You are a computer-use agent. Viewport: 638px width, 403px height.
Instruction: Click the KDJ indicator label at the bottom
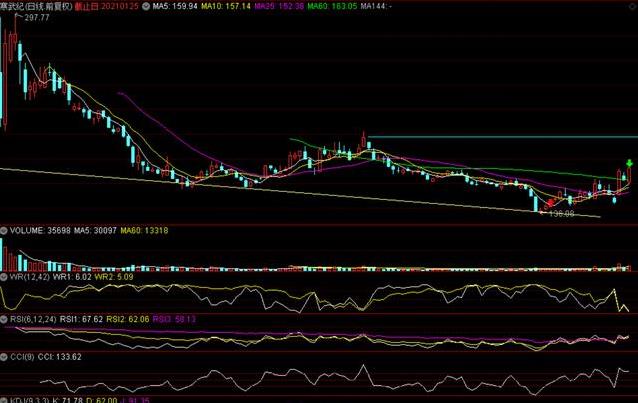click(x=20, y=399)
